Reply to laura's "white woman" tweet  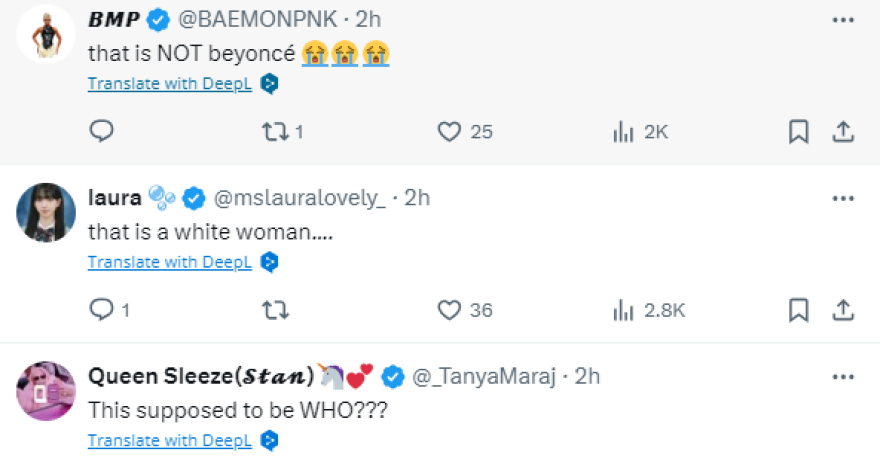102,310
